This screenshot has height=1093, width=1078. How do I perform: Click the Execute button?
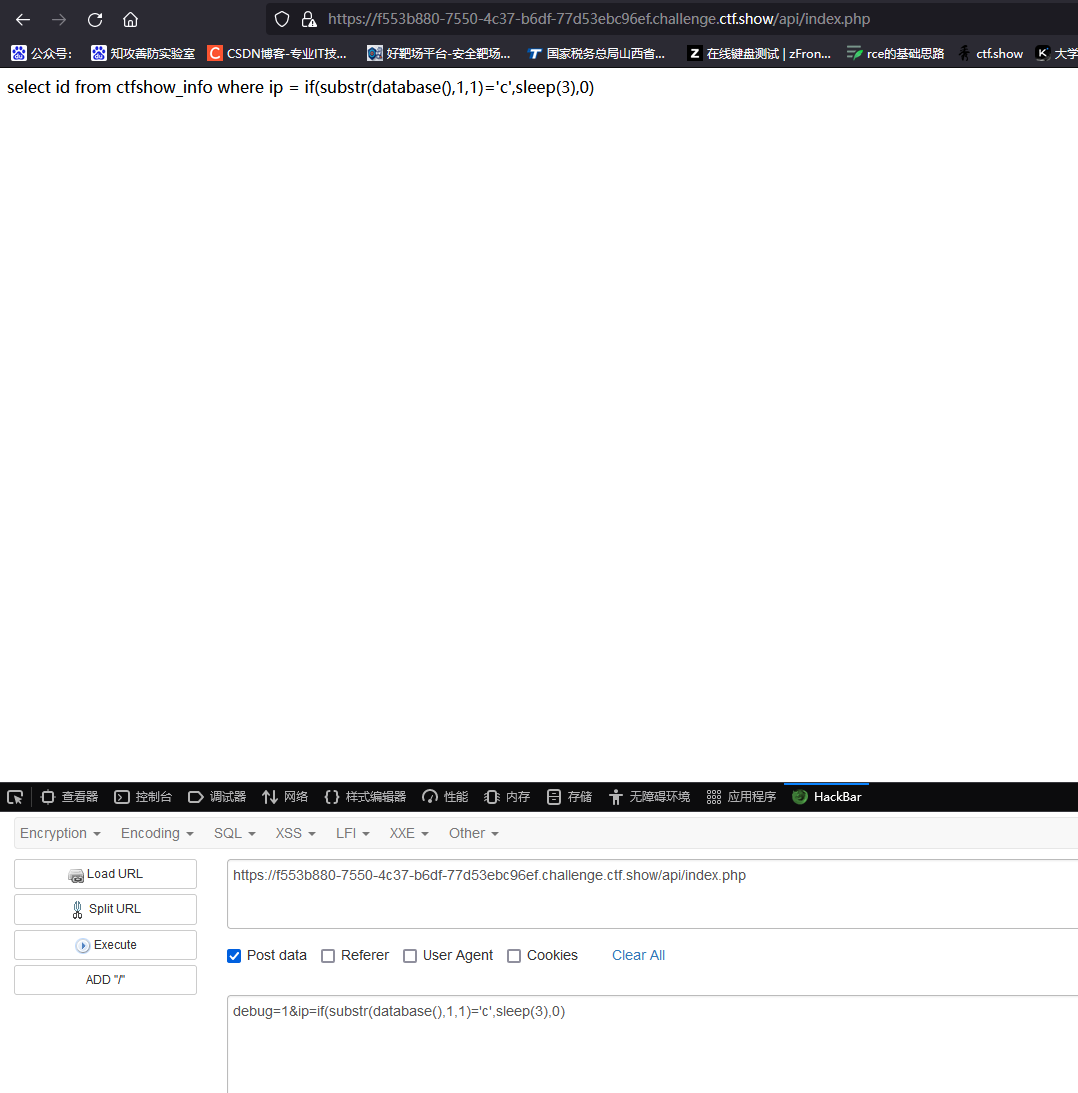point(105,945)
